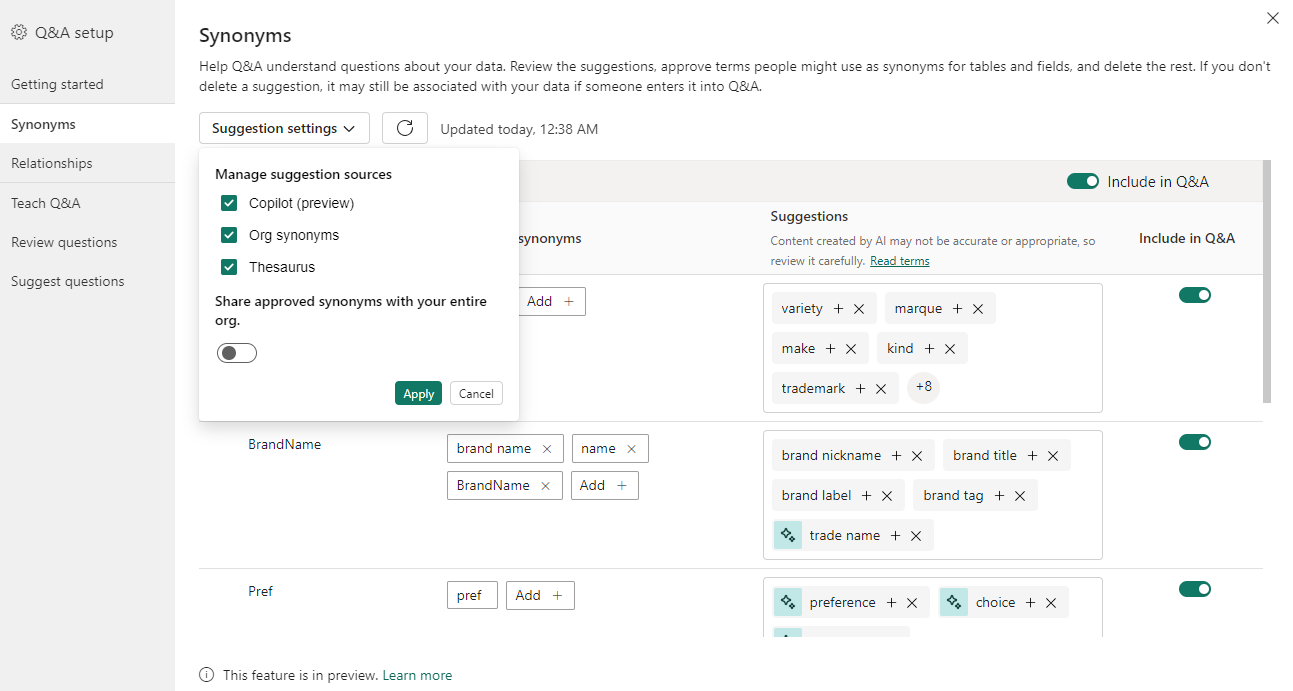Image resolution: width=1293 pixels, height=691 pixels.
Task: Open the Suggestion settings dropdown
Action: tap(283, 128)
